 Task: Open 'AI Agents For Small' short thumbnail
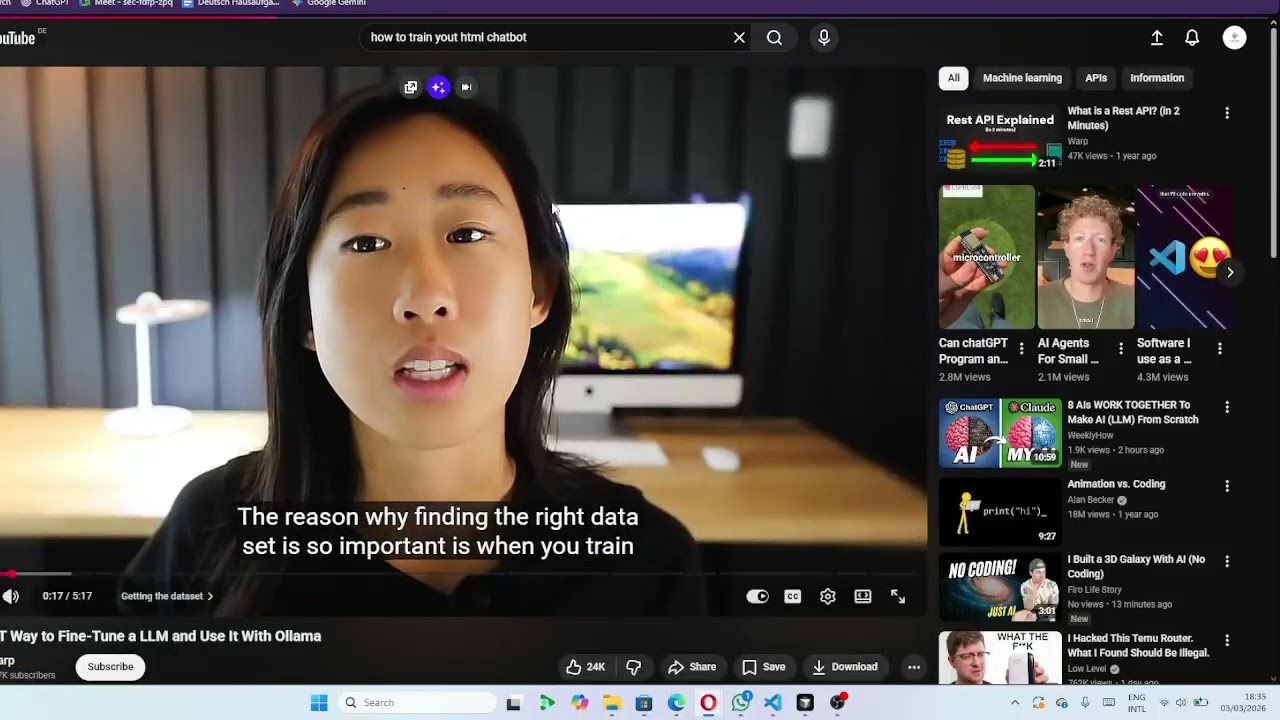tap(1085, 257)
